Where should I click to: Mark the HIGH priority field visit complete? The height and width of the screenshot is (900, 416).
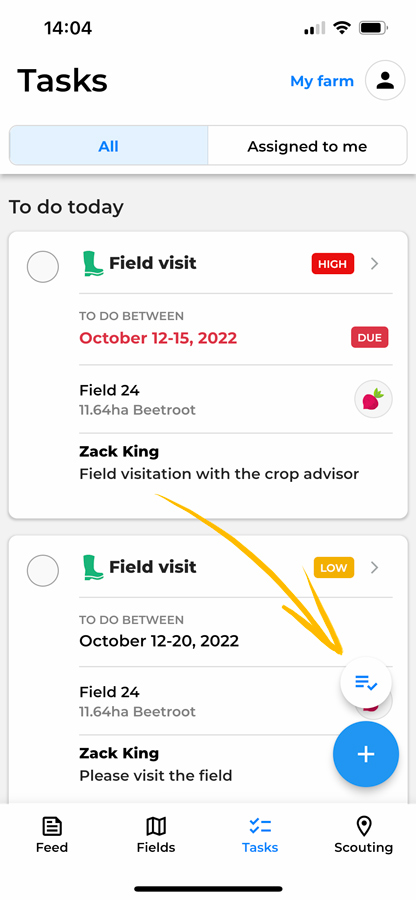click(x=43, y=266)
